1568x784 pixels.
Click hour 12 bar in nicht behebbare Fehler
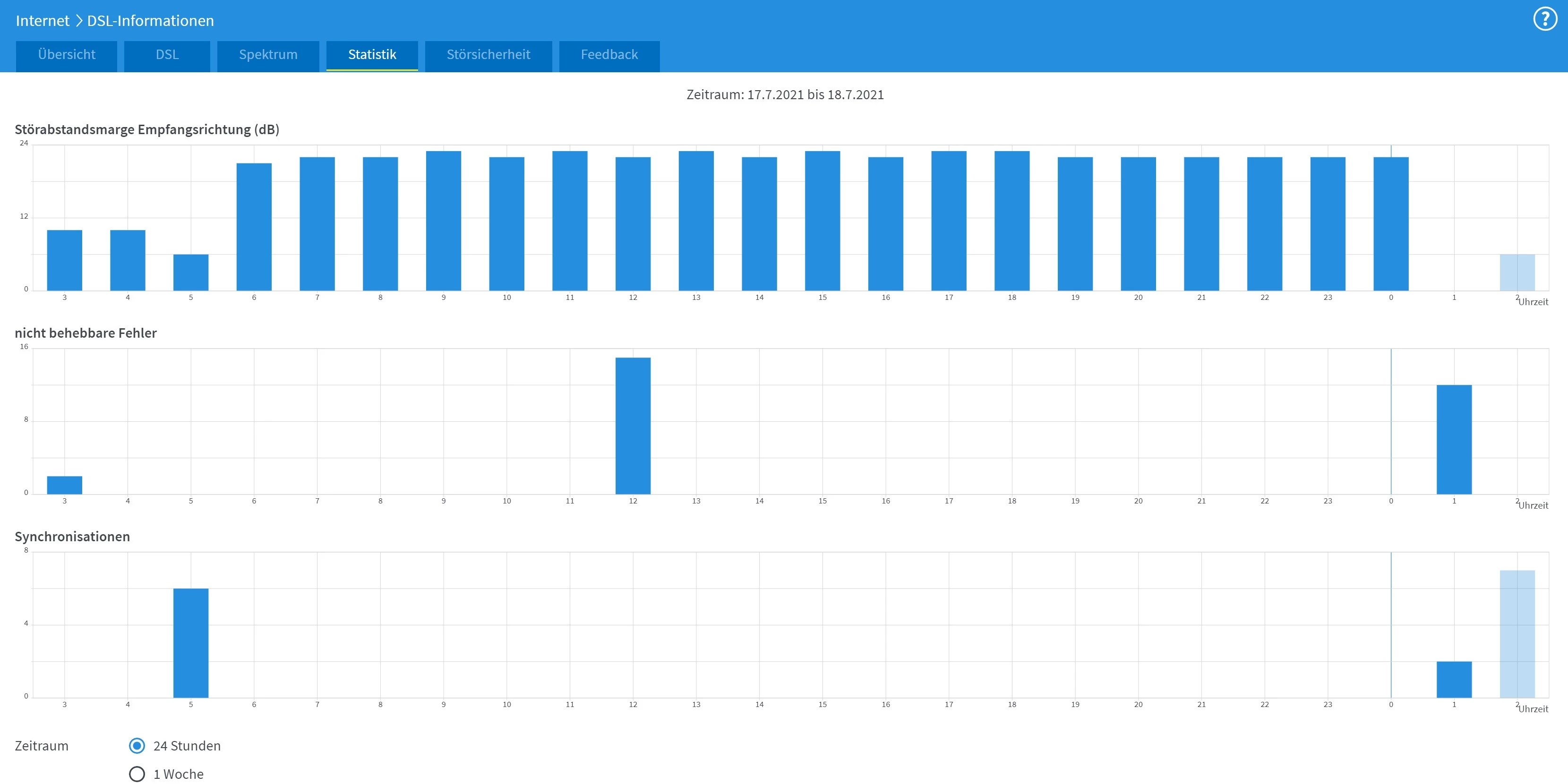[x=633, y=426]
